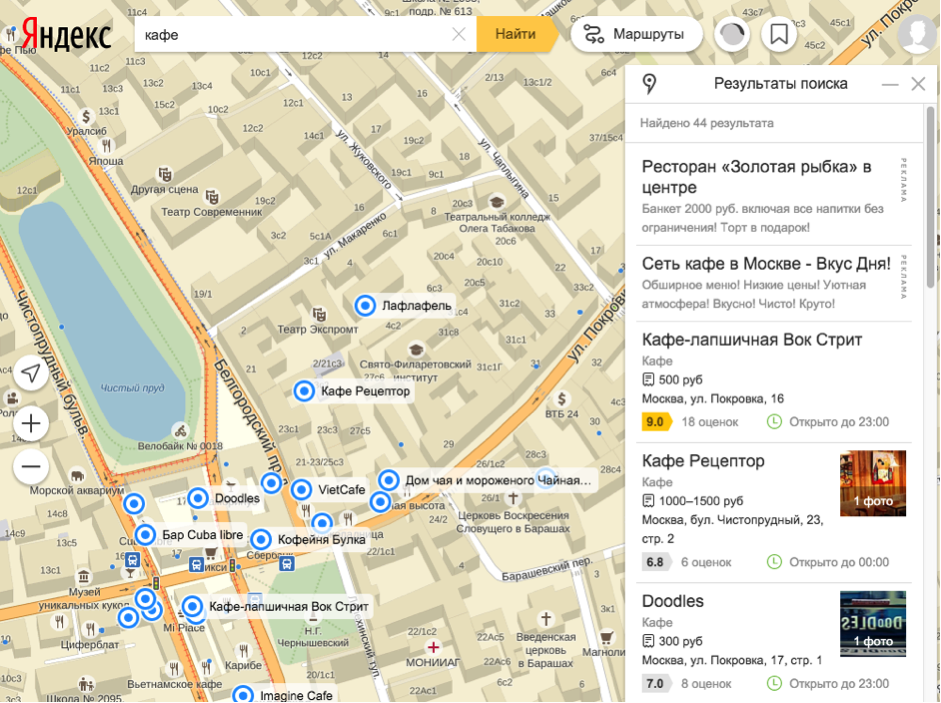The height and width of the screenshot is (703, 941).
Task: Select the Лафлафель map marker
Action: 365,306
